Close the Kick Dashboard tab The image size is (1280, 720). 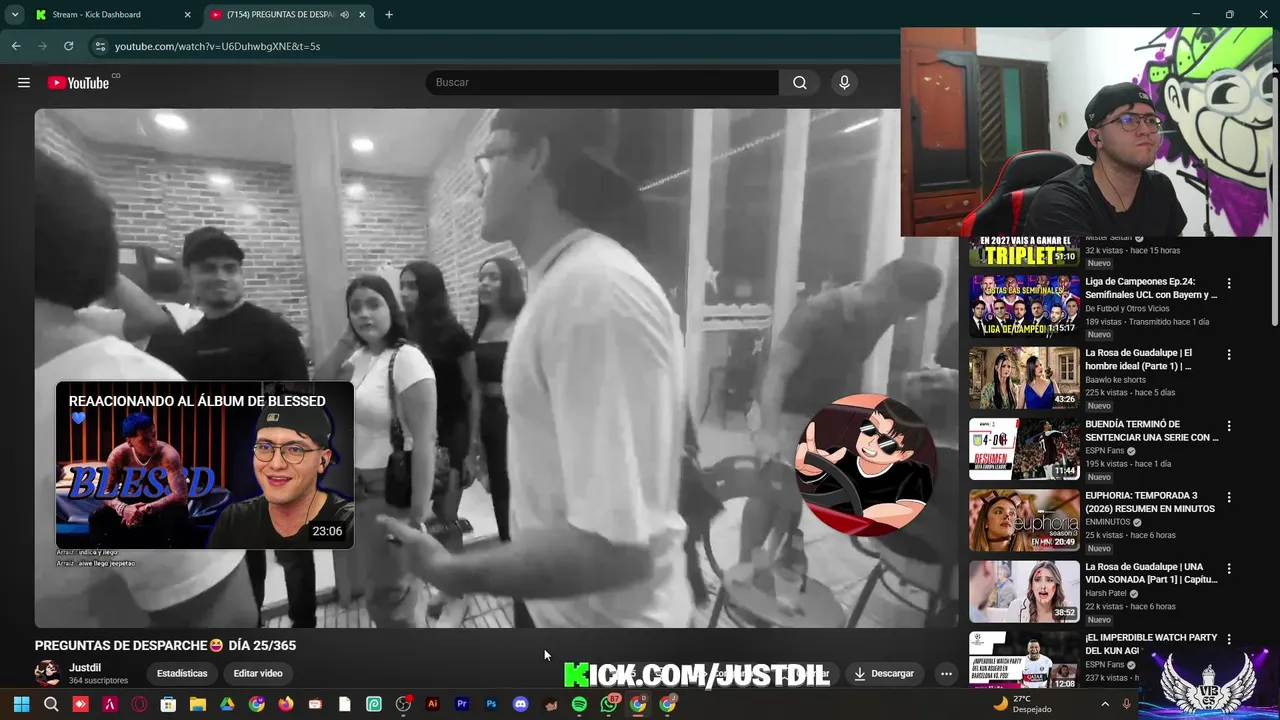click(x=187, y=15)
